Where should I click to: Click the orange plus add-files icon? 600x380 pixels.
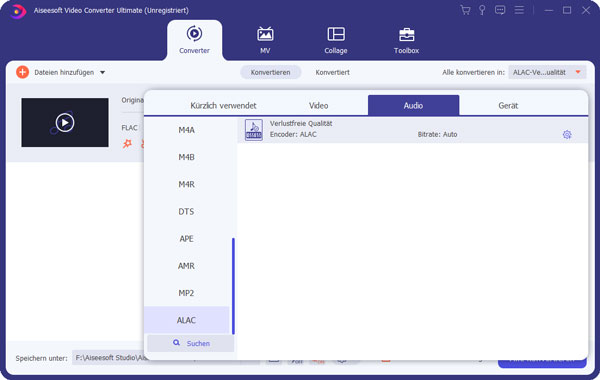coord(22,72)
